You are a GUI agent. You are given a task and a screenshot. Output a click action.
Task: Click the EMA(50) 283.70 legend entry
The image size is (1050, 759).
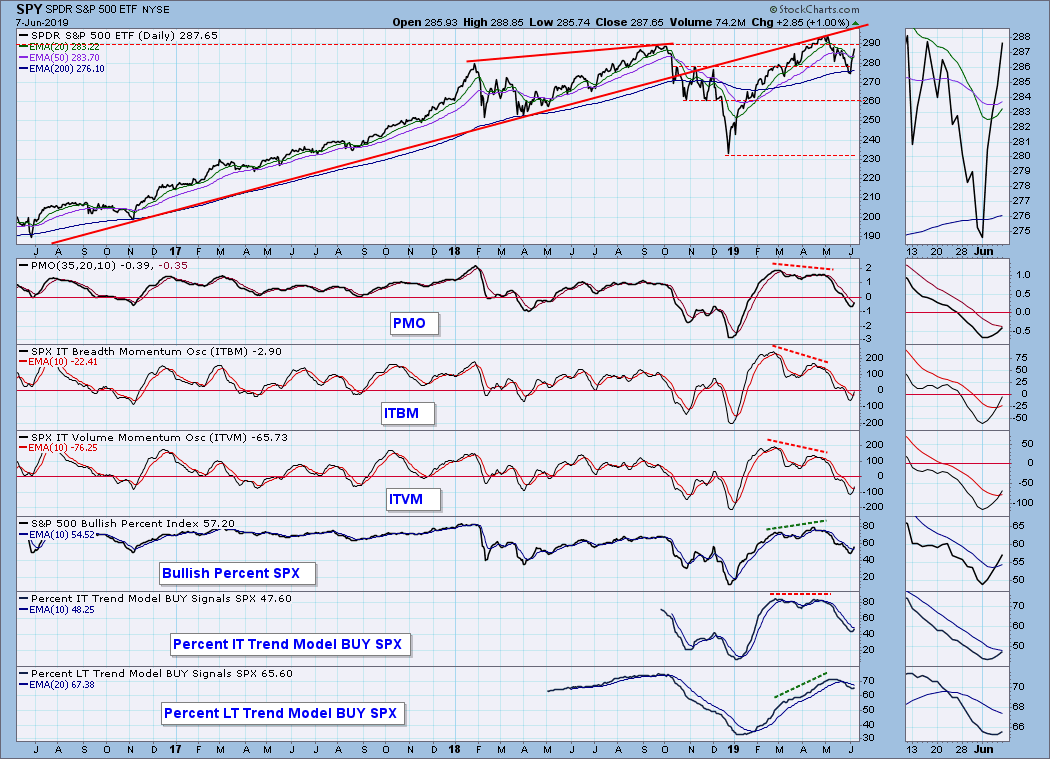[x=60, y=58]
